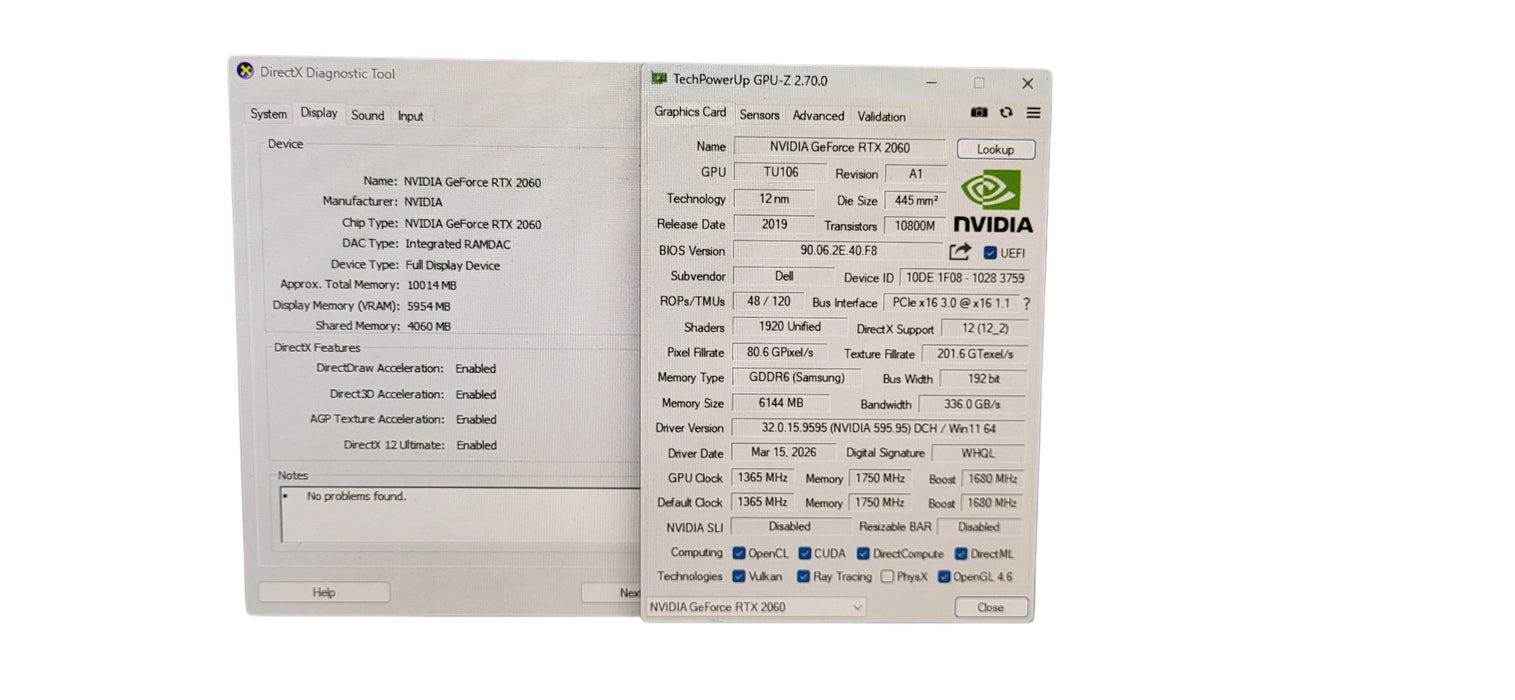Toggle the DirectML checkbox
Viewport: 1515px width, 700px height.
click(961, 553)
